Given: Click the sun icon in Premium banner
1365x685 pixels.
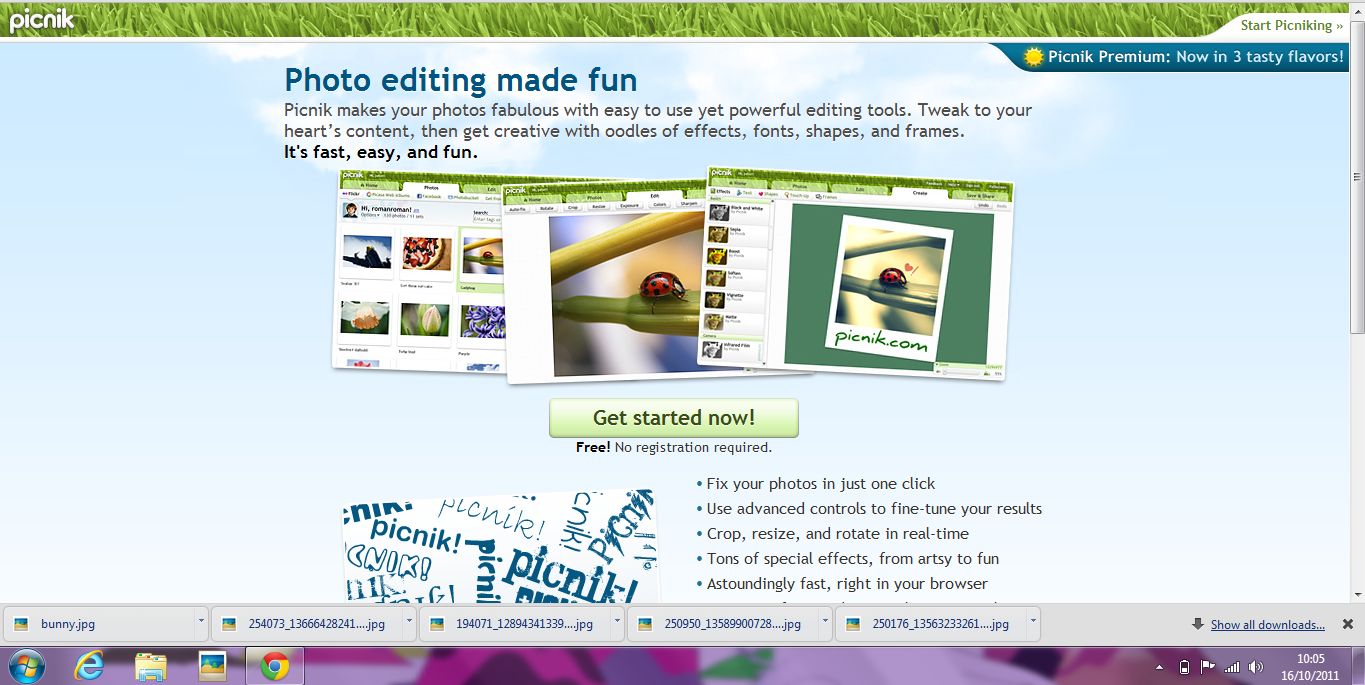Looking at the screenshot, I should [x=1033, y=57].
